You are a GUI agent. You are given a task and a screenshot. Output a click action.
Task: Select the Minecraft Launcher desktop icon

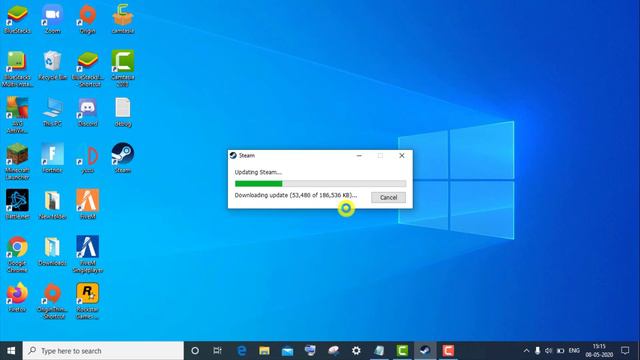pos(17,162)
